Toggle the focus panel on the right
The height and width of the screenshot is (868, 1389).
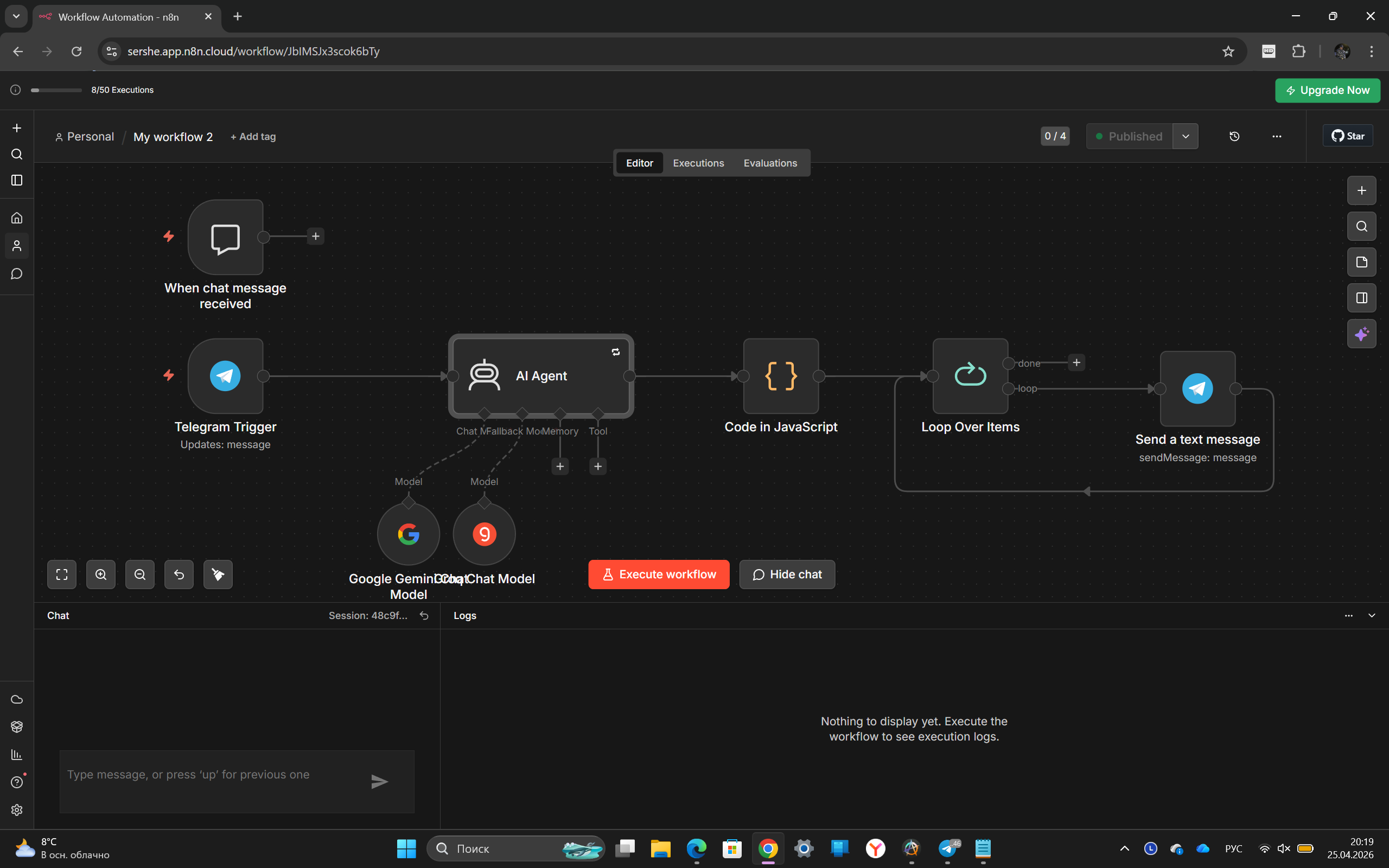(x=1361, y=298)
